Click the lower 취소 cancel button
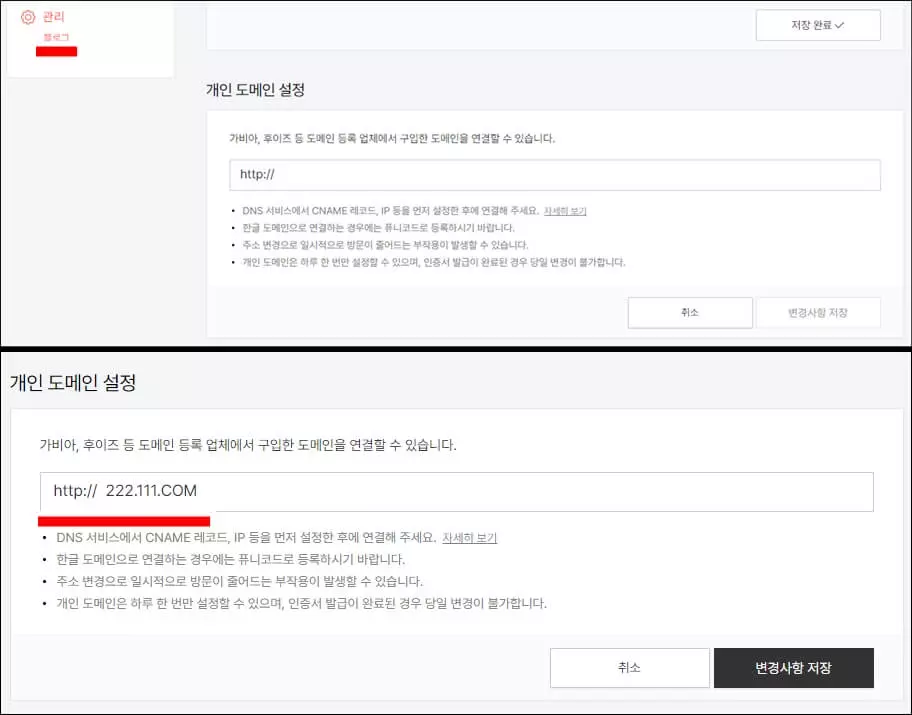912x715 pixels. (x=629, y=668)
